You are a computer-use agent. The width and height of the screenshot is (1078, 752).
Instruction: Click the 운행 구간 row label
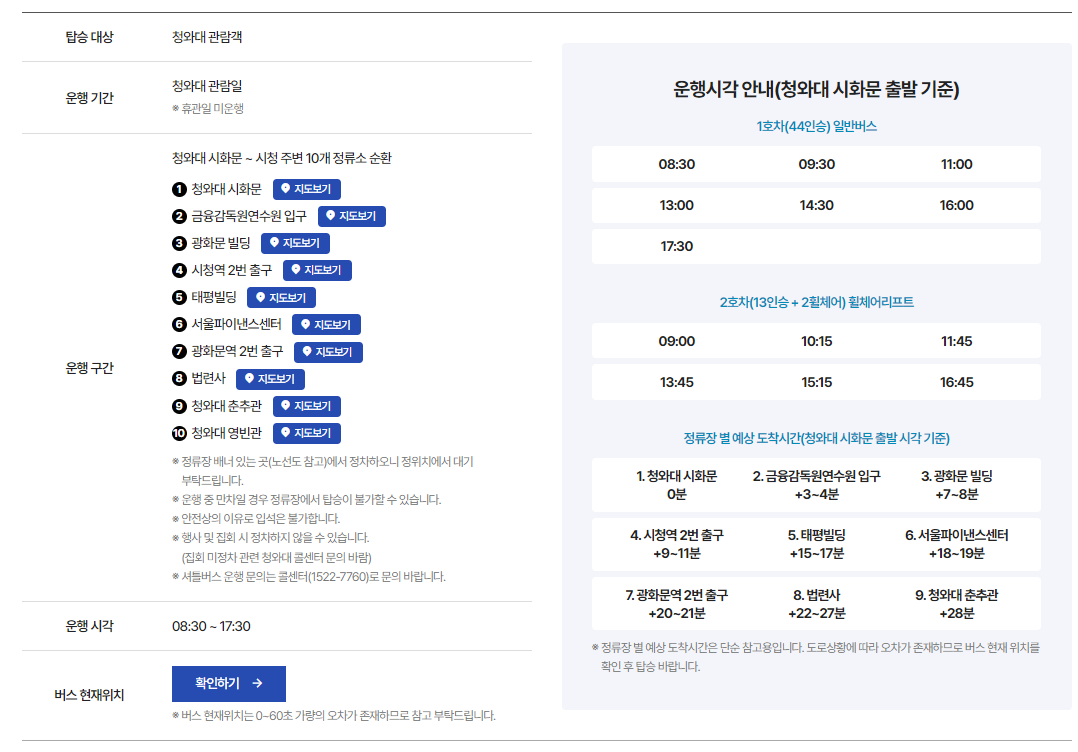coord(89,368)
